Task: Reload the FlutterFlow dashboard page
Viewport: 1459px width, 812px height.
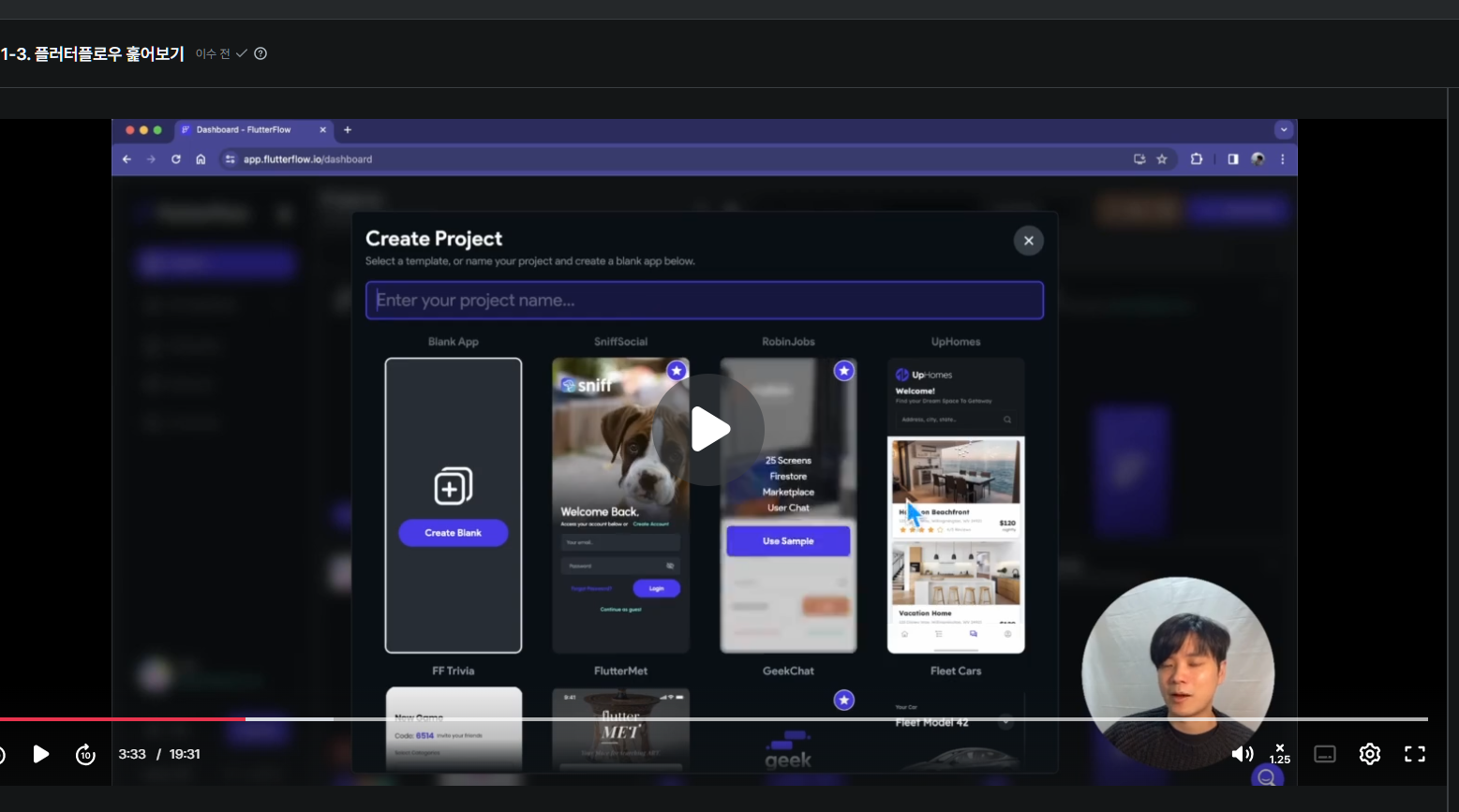Action: click(x=175, y=159)
